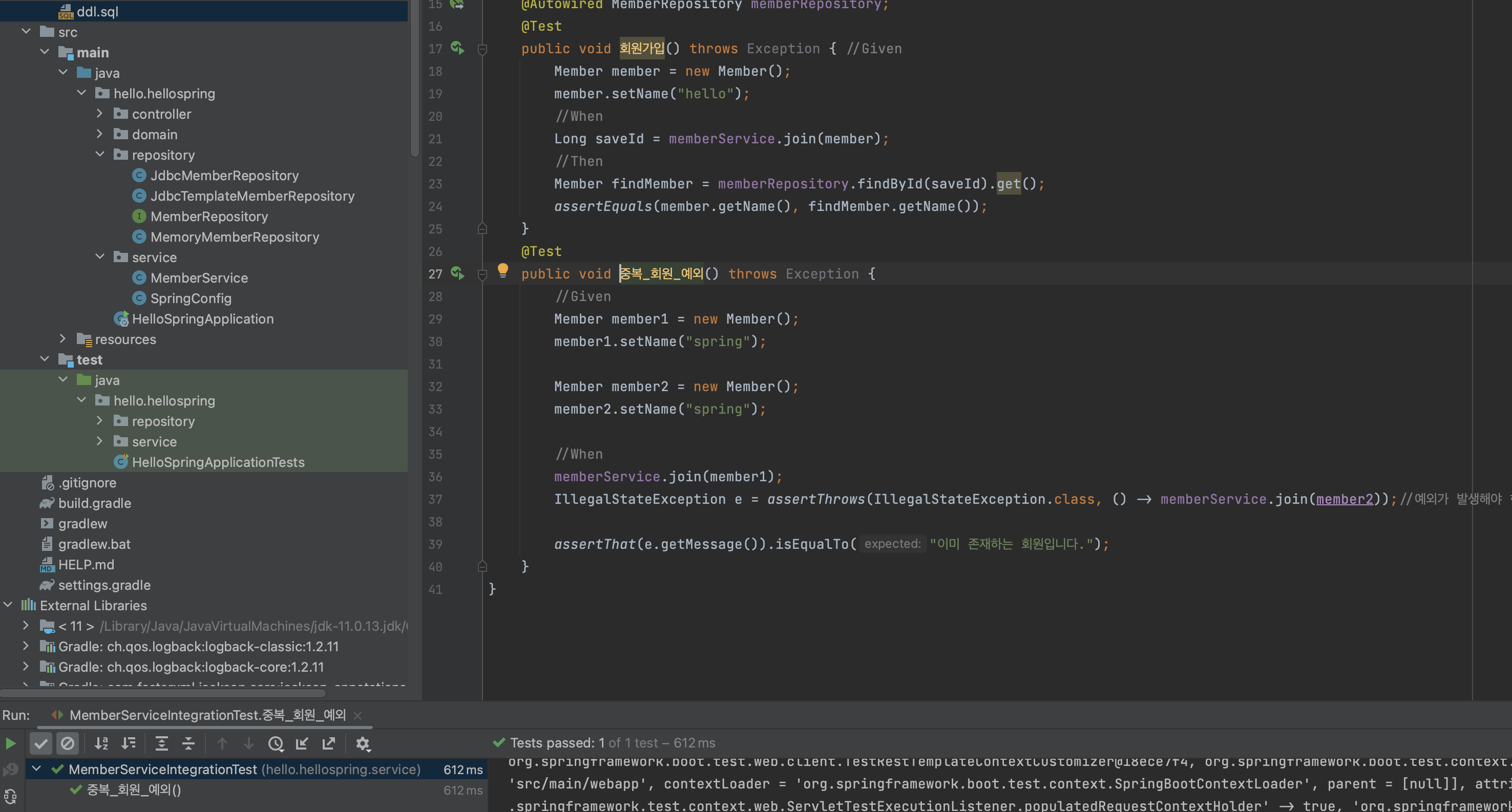Collapse all test results

point(188,743)
